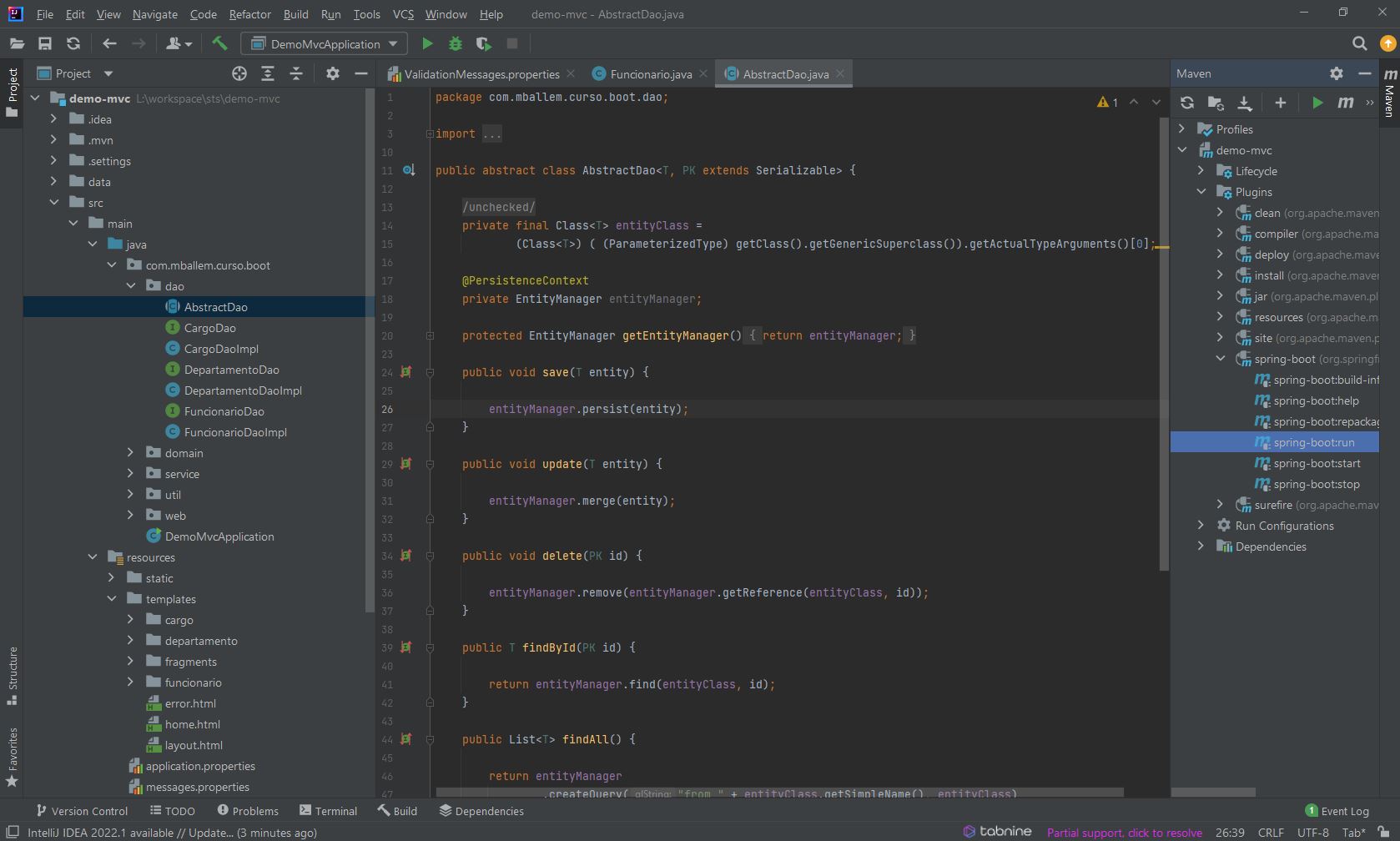
Task: Reload all Maven projects
Action: (1186, 103)
